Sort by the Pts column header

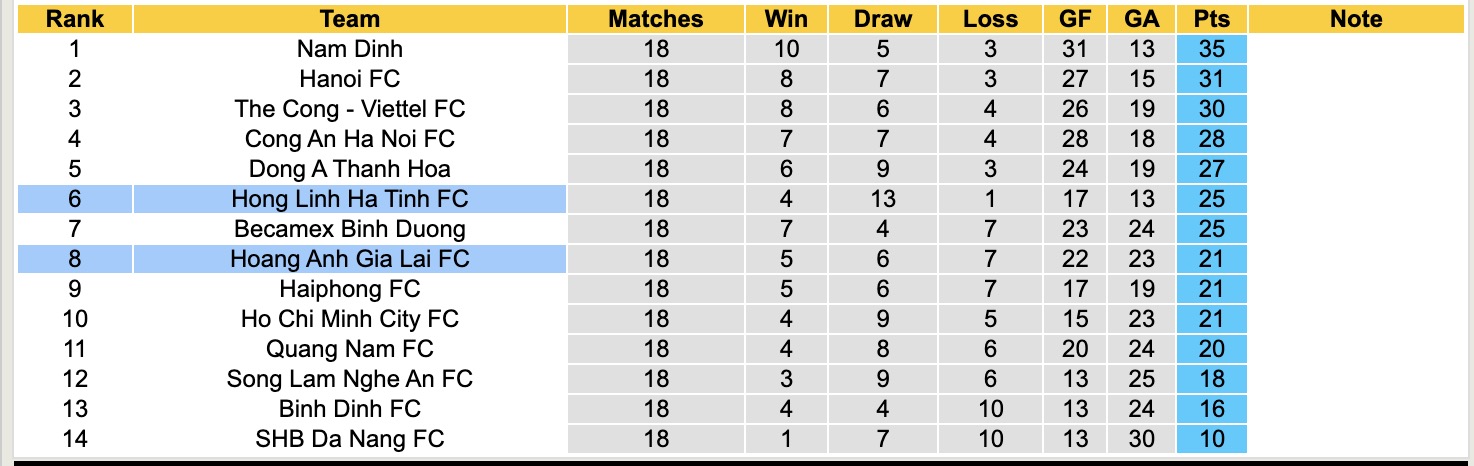[x=1211, y=18]
